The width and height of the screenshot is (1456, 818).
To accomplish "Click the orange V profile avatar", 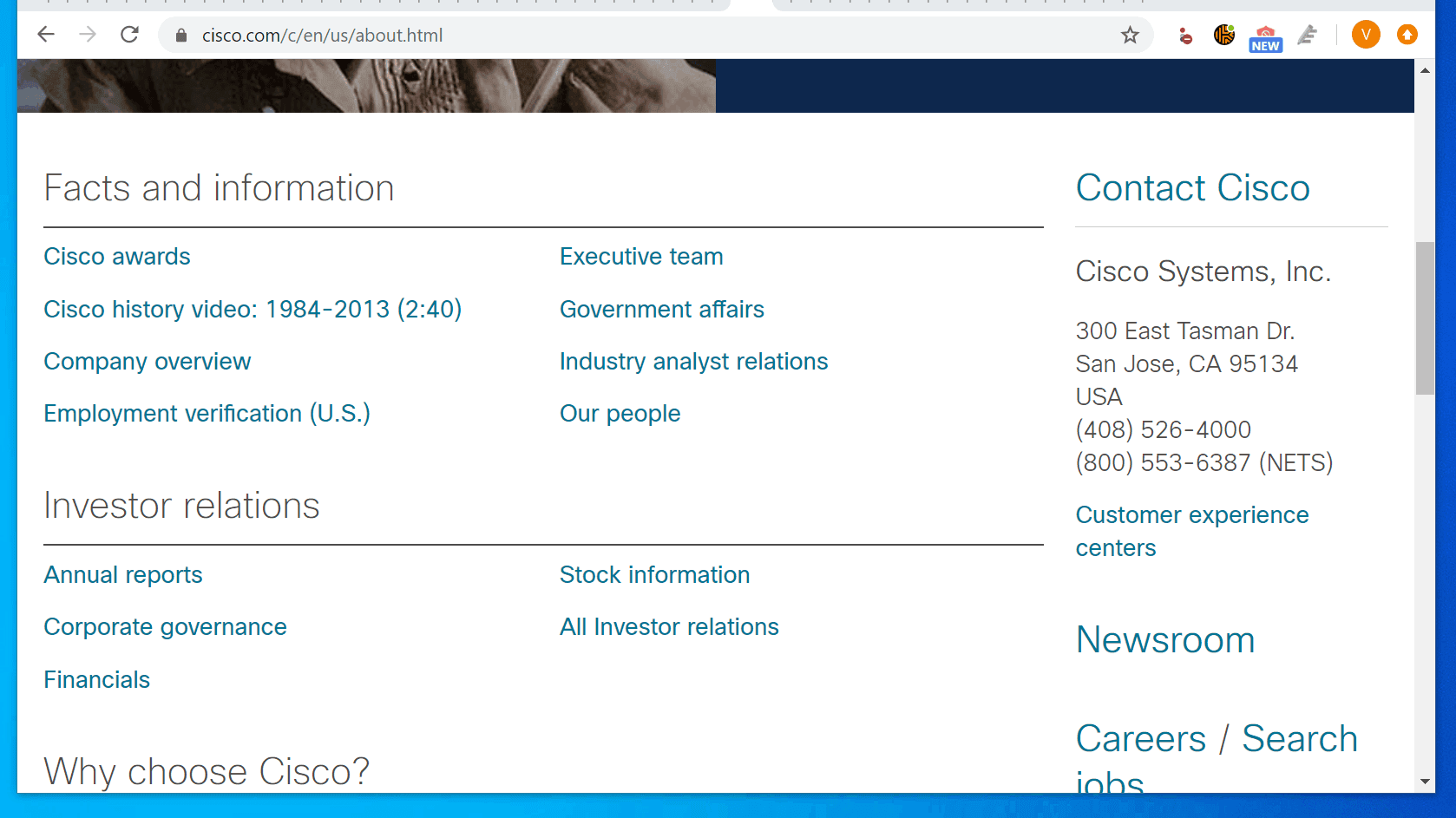I will (x=1366, y=35).
